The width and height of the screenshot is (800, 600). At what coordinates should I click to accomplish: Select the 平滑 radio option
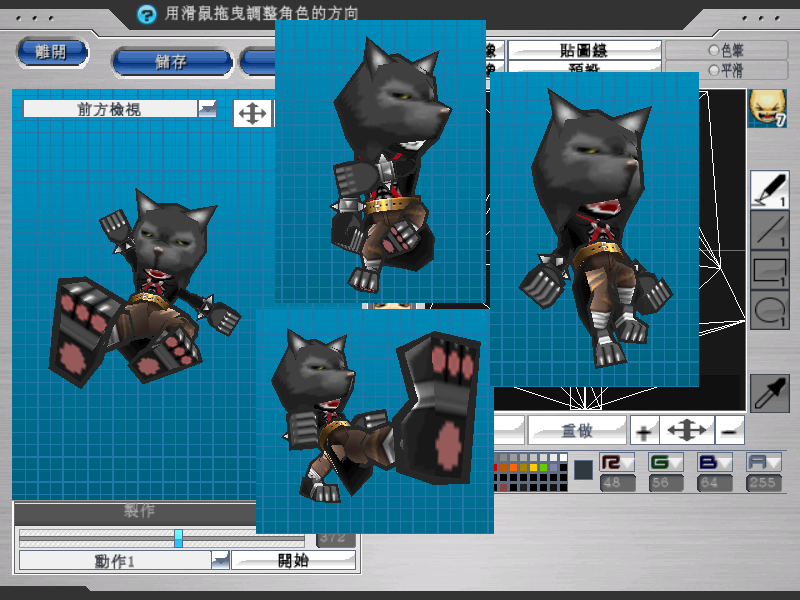coord(713,70)
